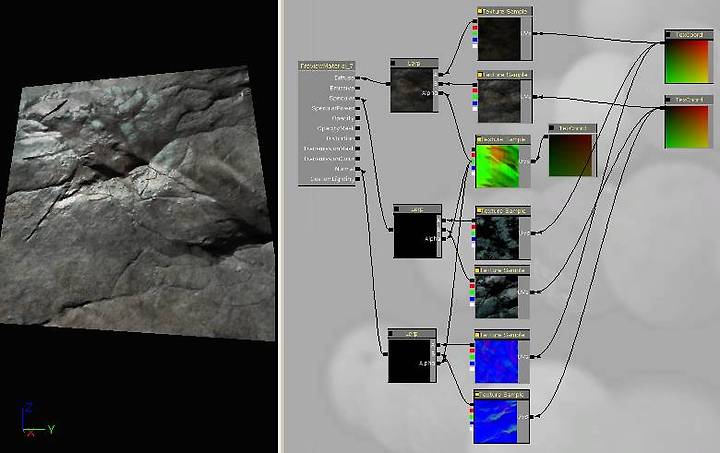Click green channel output of green mask Texture Sample

coord(474,162)
